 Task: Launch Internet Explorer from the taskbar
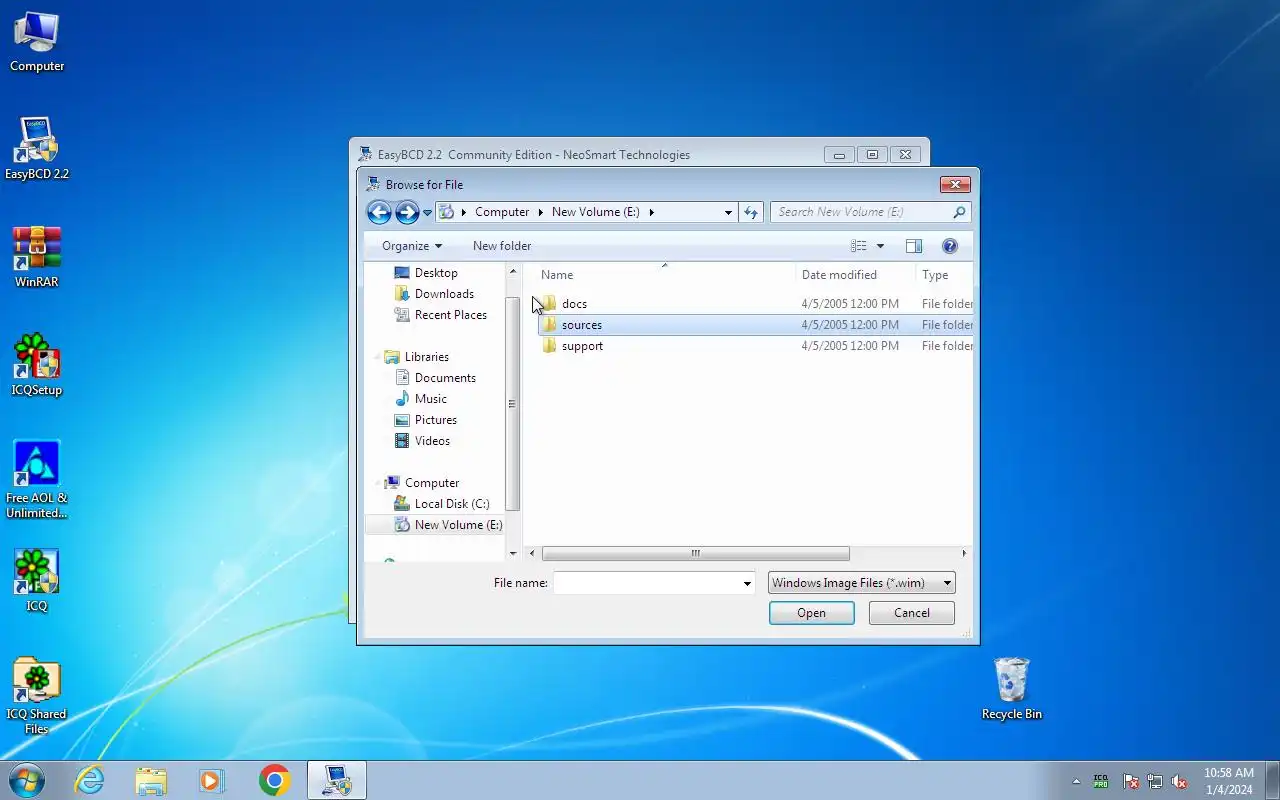90,780
